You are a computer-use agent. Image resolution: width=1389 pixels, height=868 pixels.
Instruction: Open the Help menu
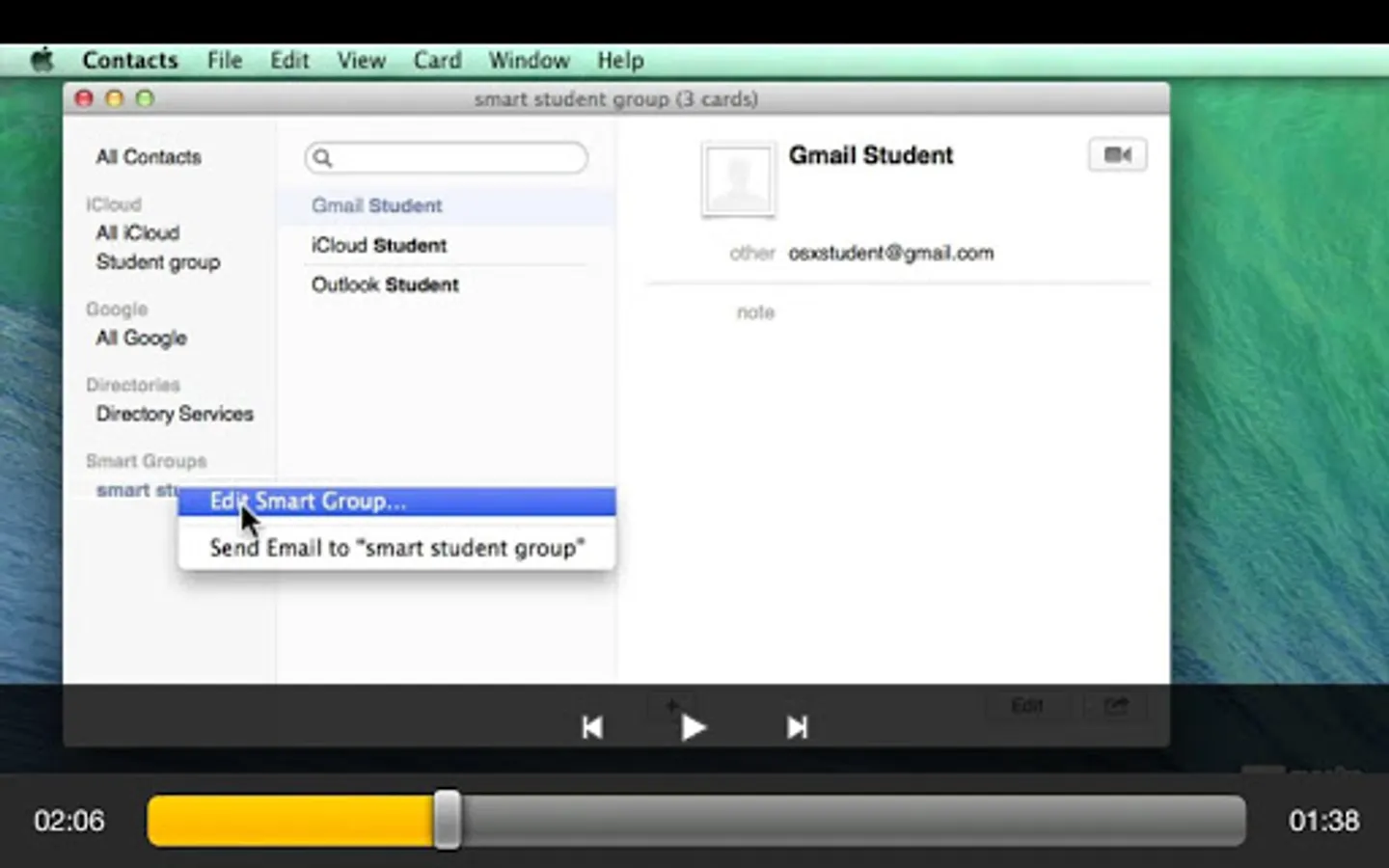click(x=620, y=61)
